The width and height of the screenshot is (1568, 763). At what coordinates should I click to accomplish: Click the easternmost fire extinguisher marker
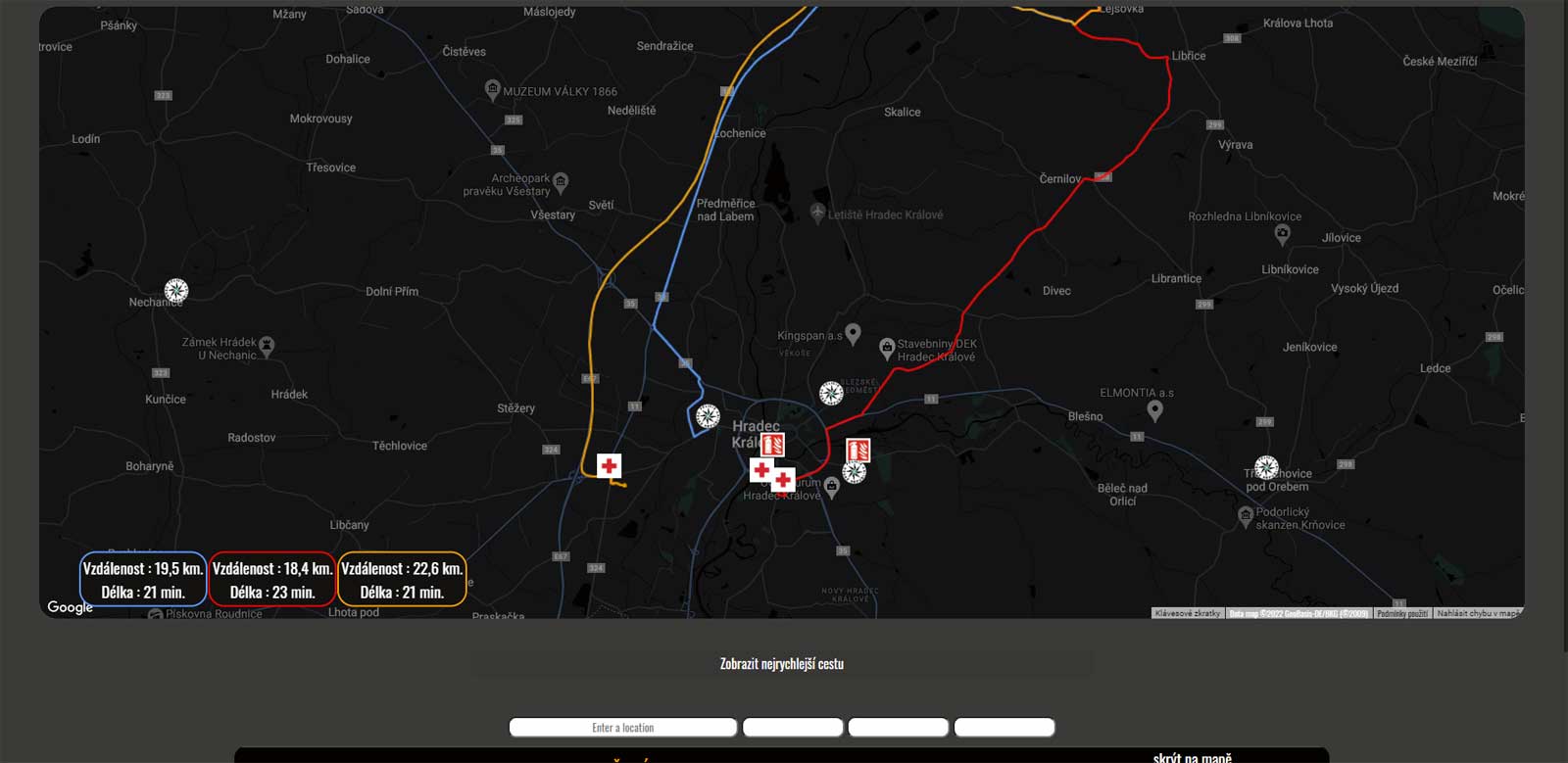pyautogui.click(x=857, y=450)
